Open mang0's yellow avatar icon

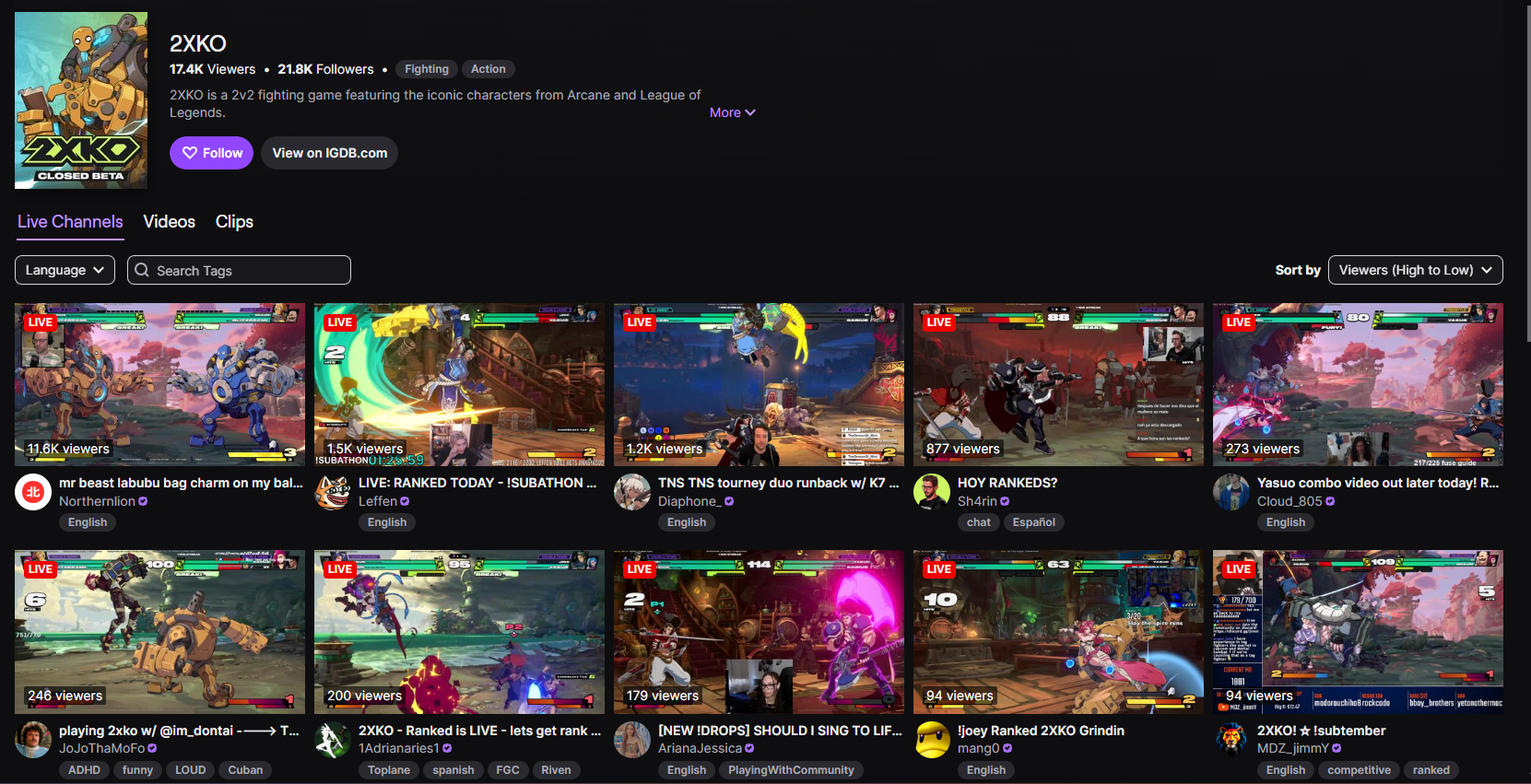[x=932, y=740]
